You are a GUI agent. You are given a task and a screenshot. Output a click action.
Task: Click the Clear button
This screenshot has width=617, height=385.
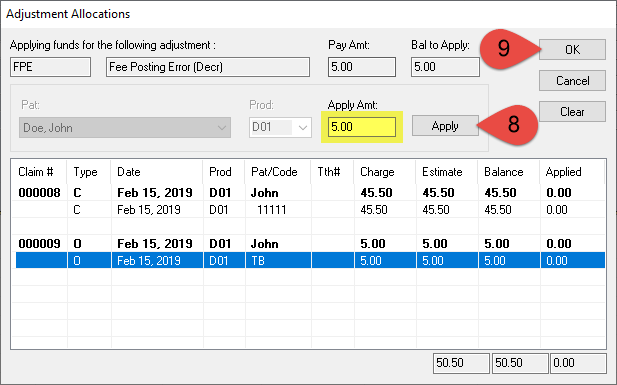572,112
